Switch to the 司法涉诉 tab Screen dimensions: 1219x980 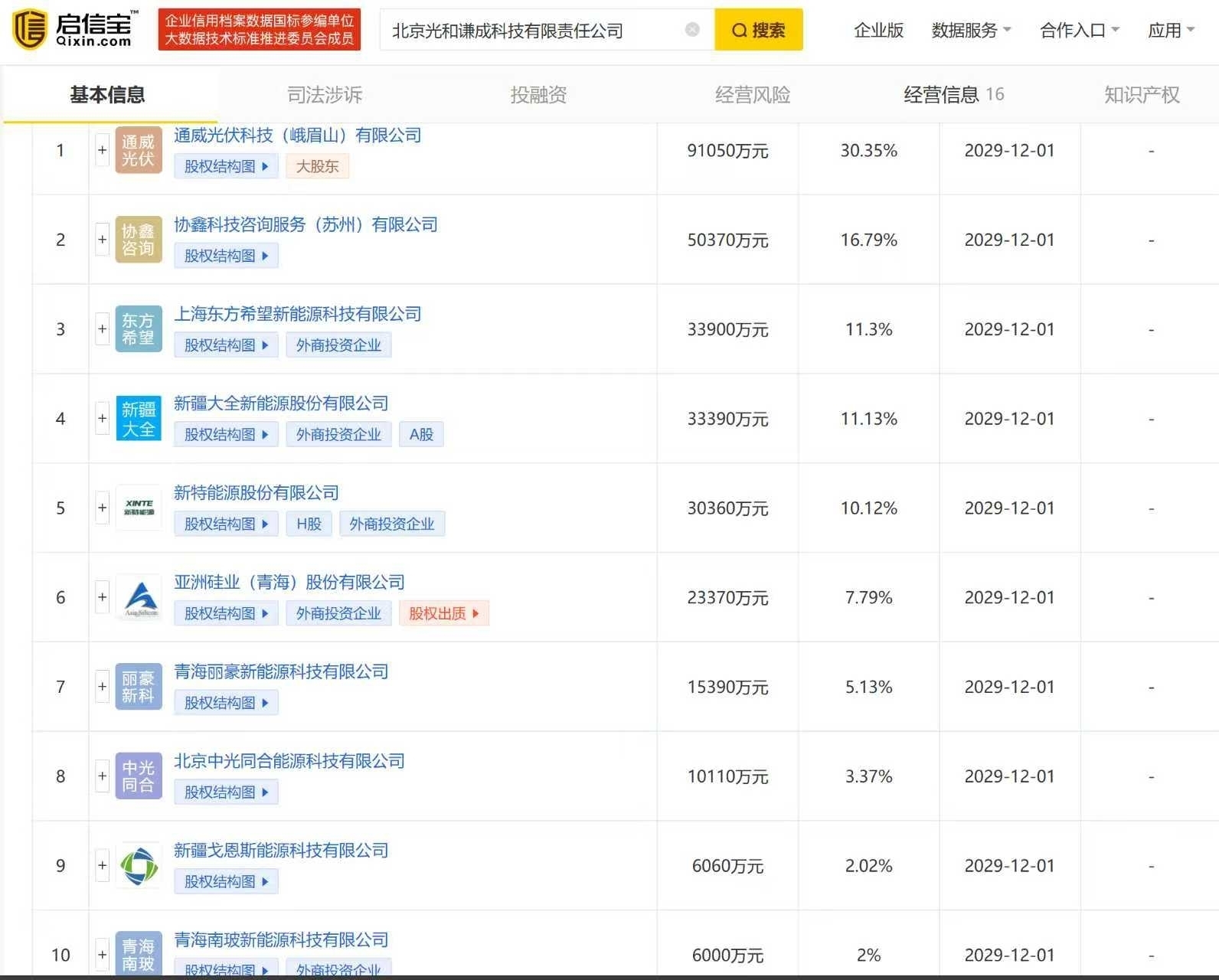325,95
